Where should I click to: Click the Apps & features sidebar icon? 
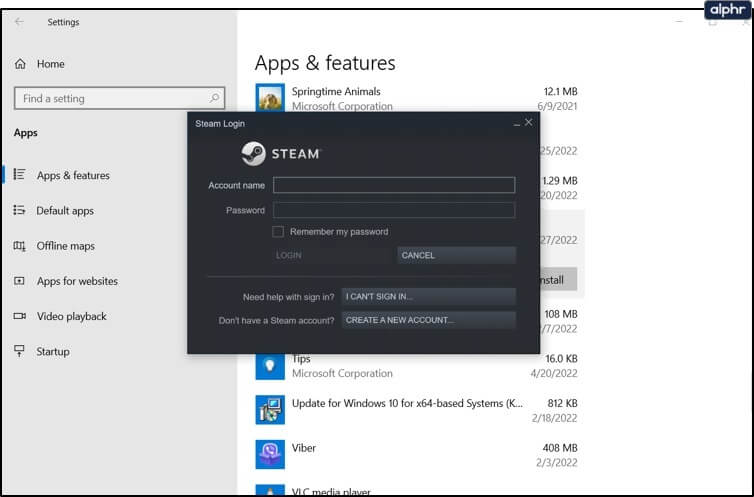(19, 174)
